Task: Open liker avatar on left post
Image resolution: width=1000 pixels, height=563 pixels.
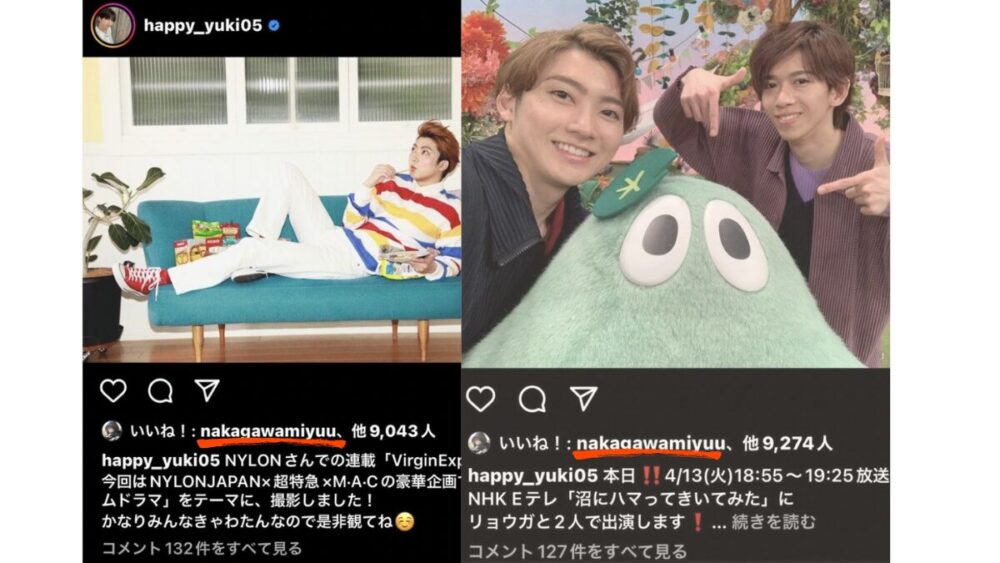Action: [112, 431]
